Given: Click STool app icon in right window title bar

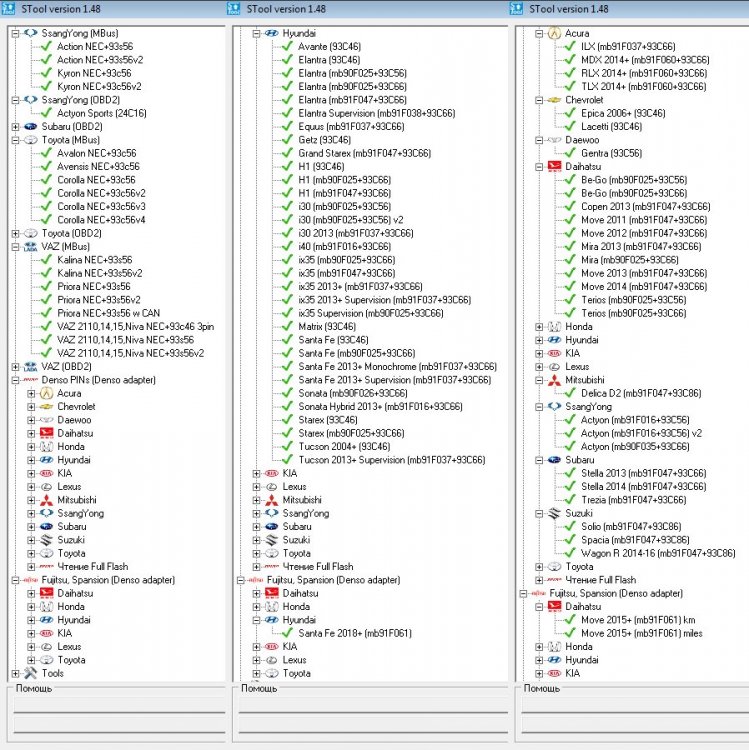Looking at the screenshot, I should (x=516, y=8).
